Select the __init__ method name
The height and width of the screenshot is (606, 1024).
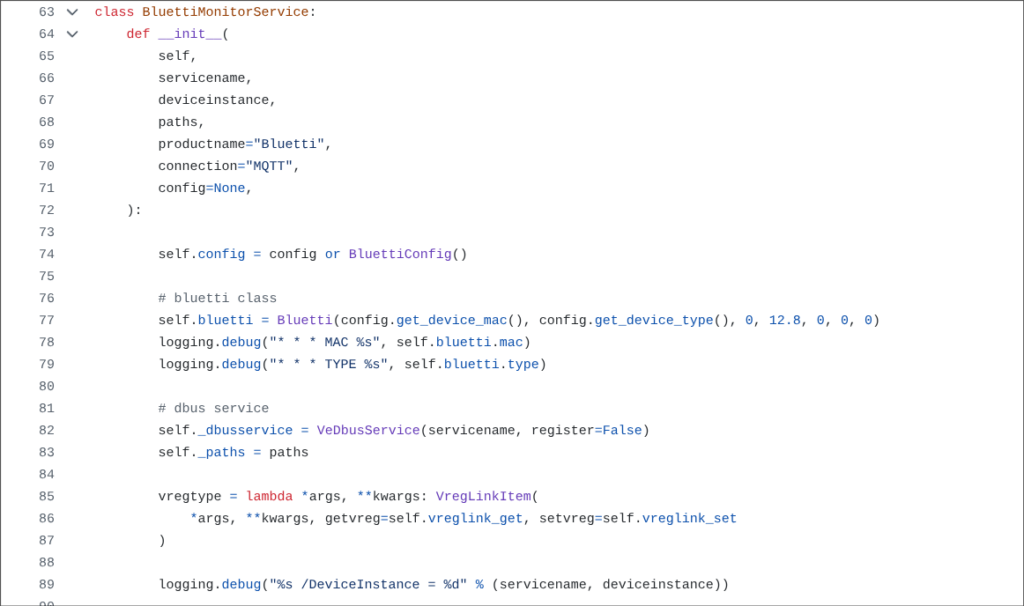[190, 33]
